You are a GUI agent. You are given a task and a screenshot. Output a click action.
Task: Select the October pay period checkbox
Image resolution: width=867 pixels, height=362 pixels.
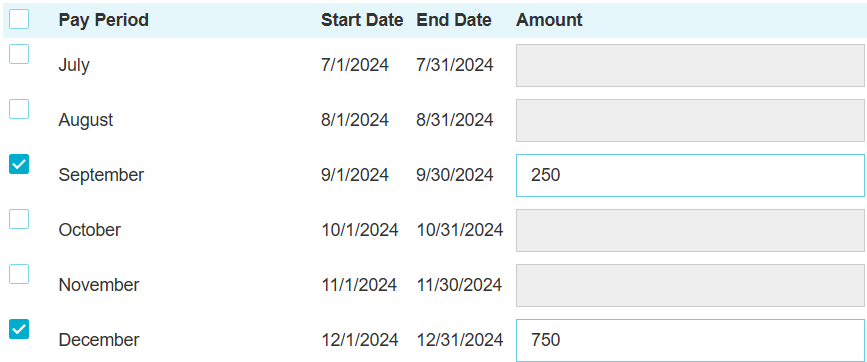pyautogui.click(x=19, y=219)
